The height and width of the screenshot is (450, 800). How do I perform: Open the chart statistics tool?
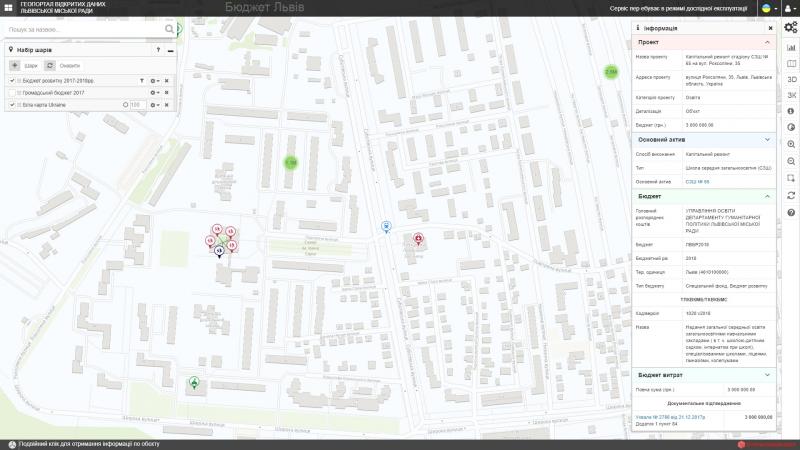[791, 47]
